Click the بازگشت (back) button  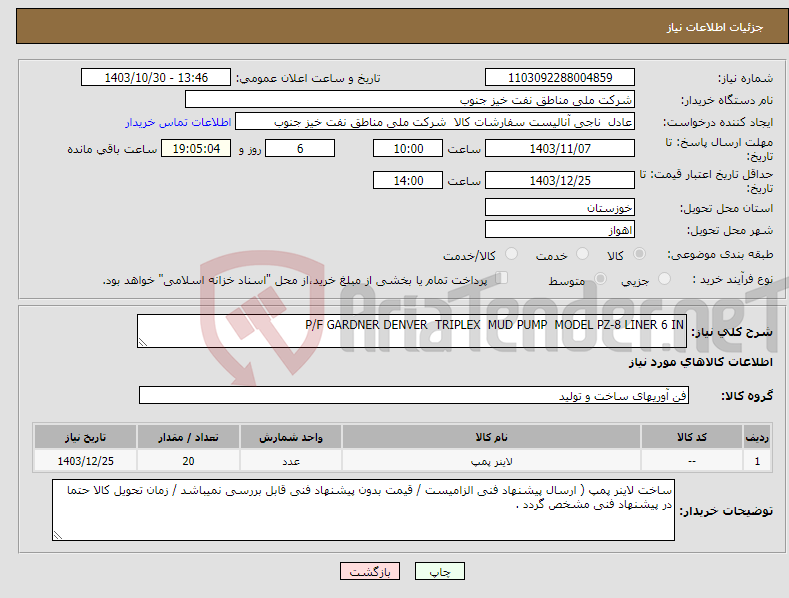click(370, 571)
